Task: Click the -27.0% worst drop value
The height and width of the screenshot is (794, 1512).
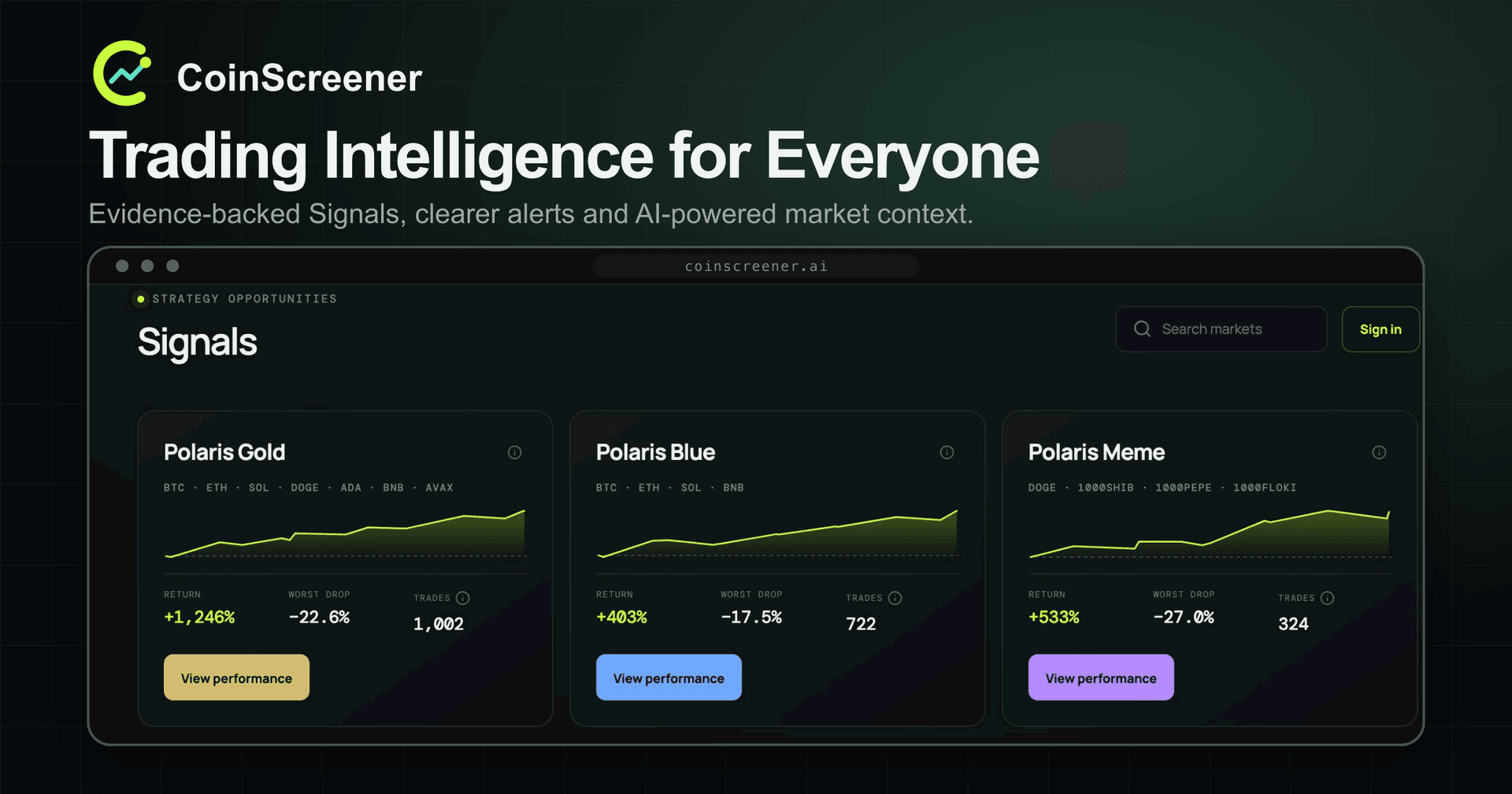Action: pyautogui.click(x=1184, y=618)
